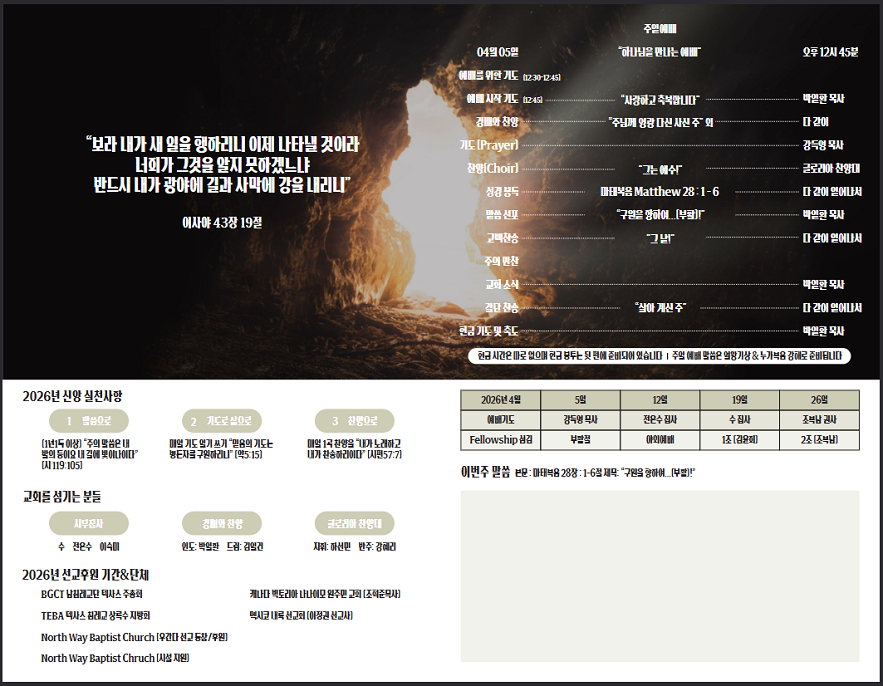Image resolution: width=883 pixels, height=686 pixels.
Task: Click the '경배와 찬양' pill under 섬기는 분들
Action: (222, 524)
